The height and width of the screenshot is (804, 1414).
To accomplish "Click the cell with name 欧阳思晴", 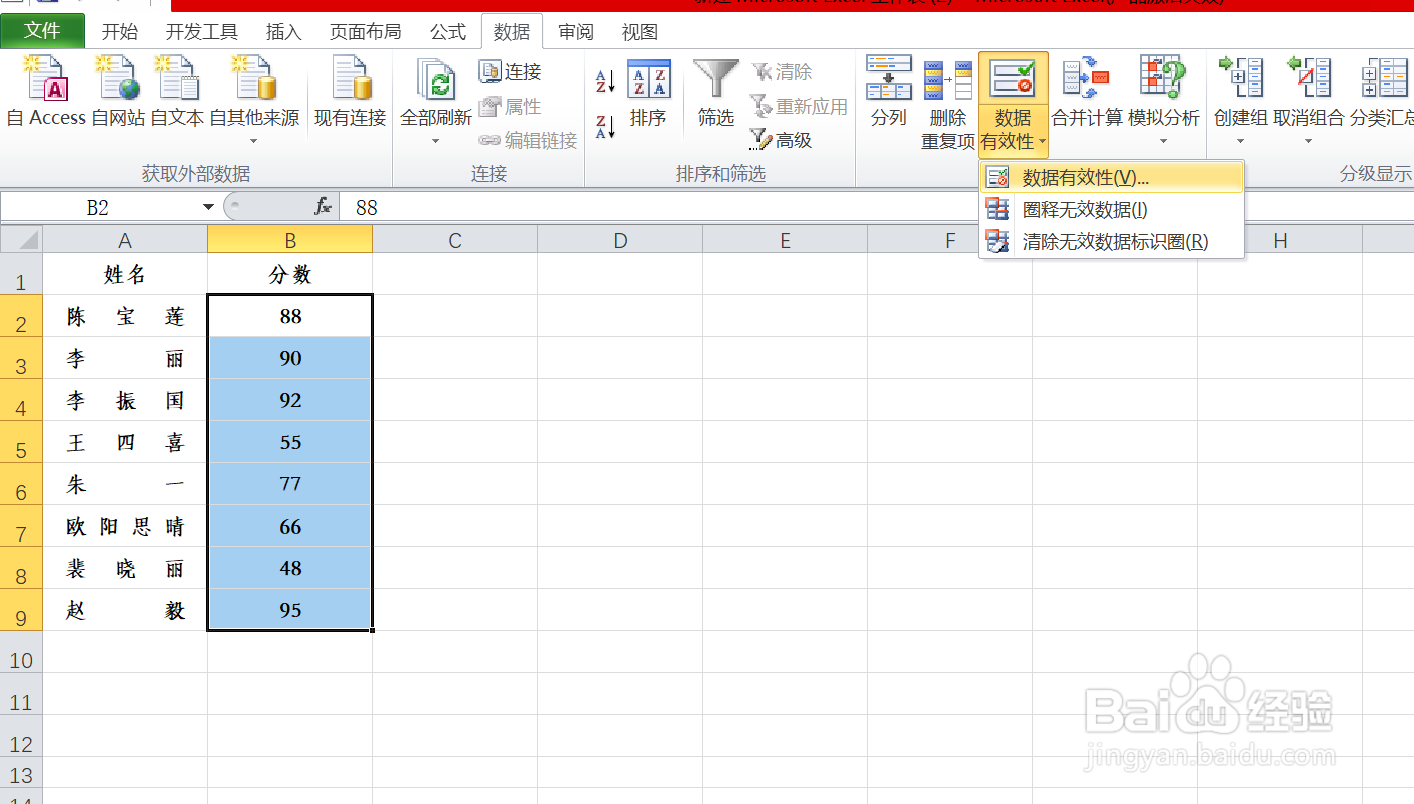I will pos(125,526).
